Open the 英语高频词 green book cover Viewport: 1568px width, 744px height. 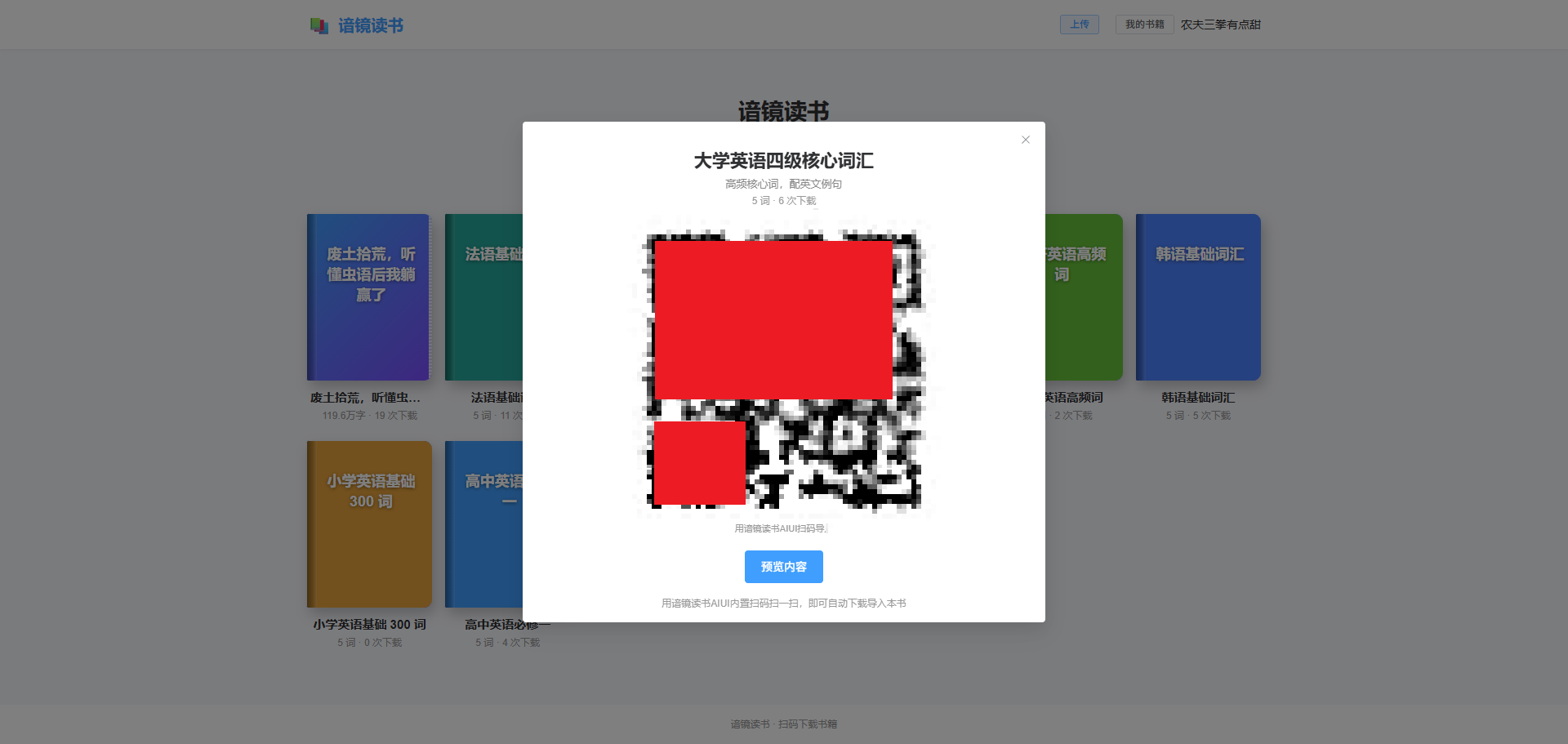[1084, 297]
